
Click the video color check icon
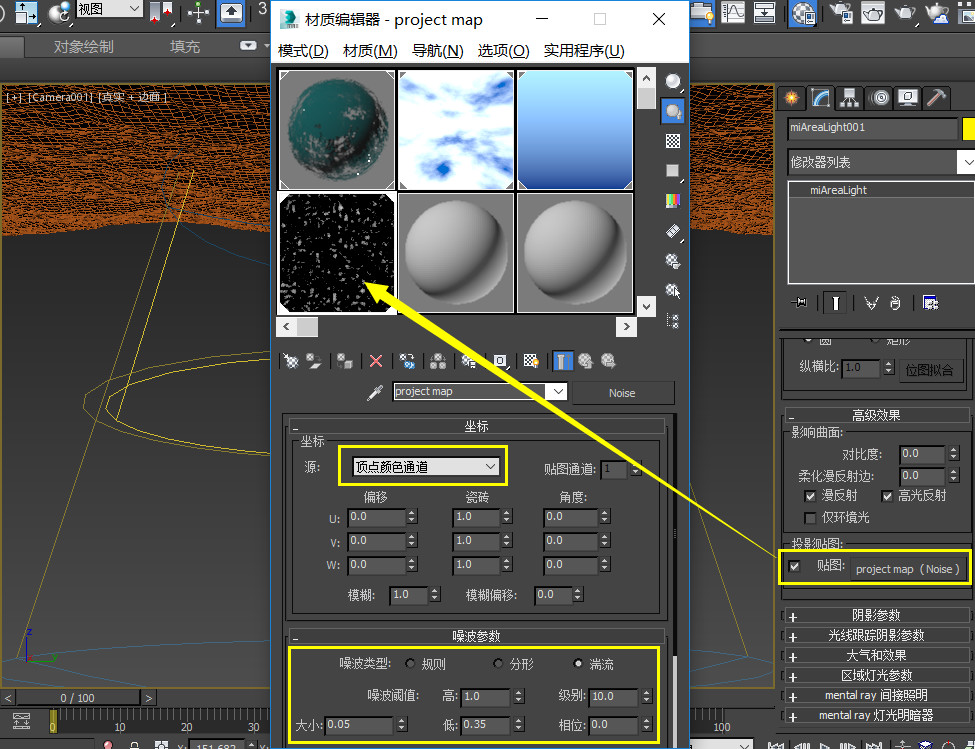(673, 200)
